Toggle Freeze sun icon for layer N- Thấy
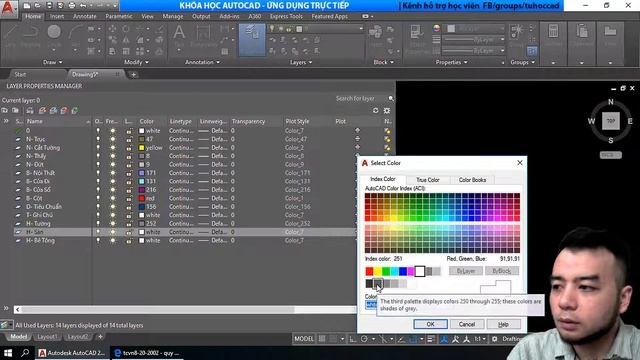 (113, 156)
